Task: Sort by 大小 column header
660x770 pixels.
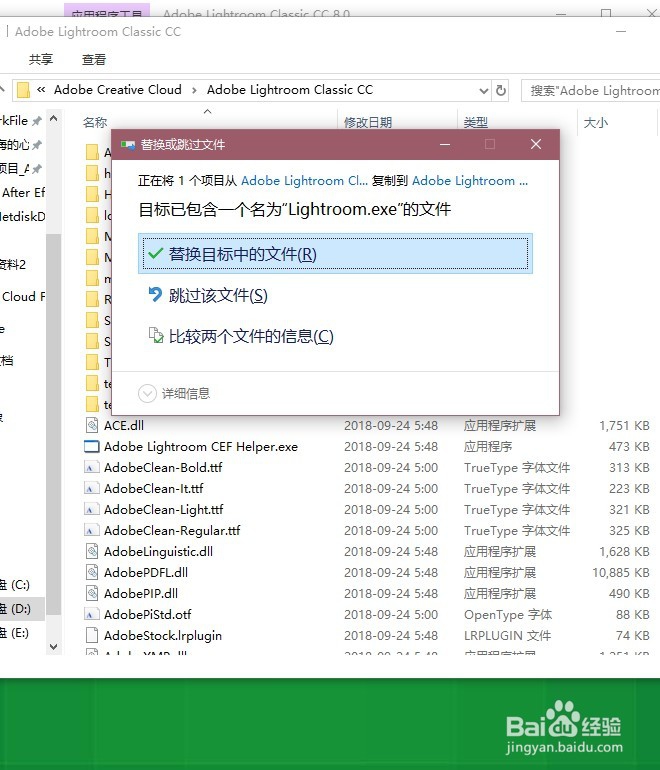Action: 596,122
